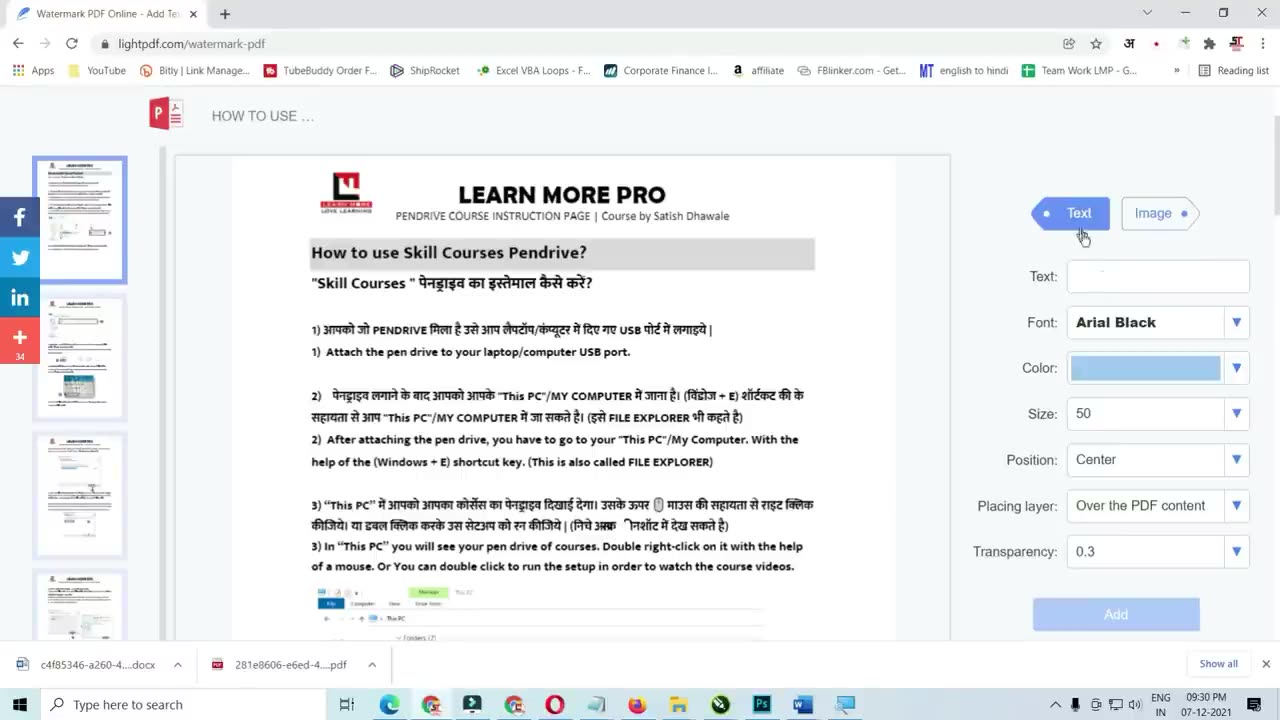Select the Watermark PDF Online tab
The image size is (1280, 720).
[x=108, y=14]
